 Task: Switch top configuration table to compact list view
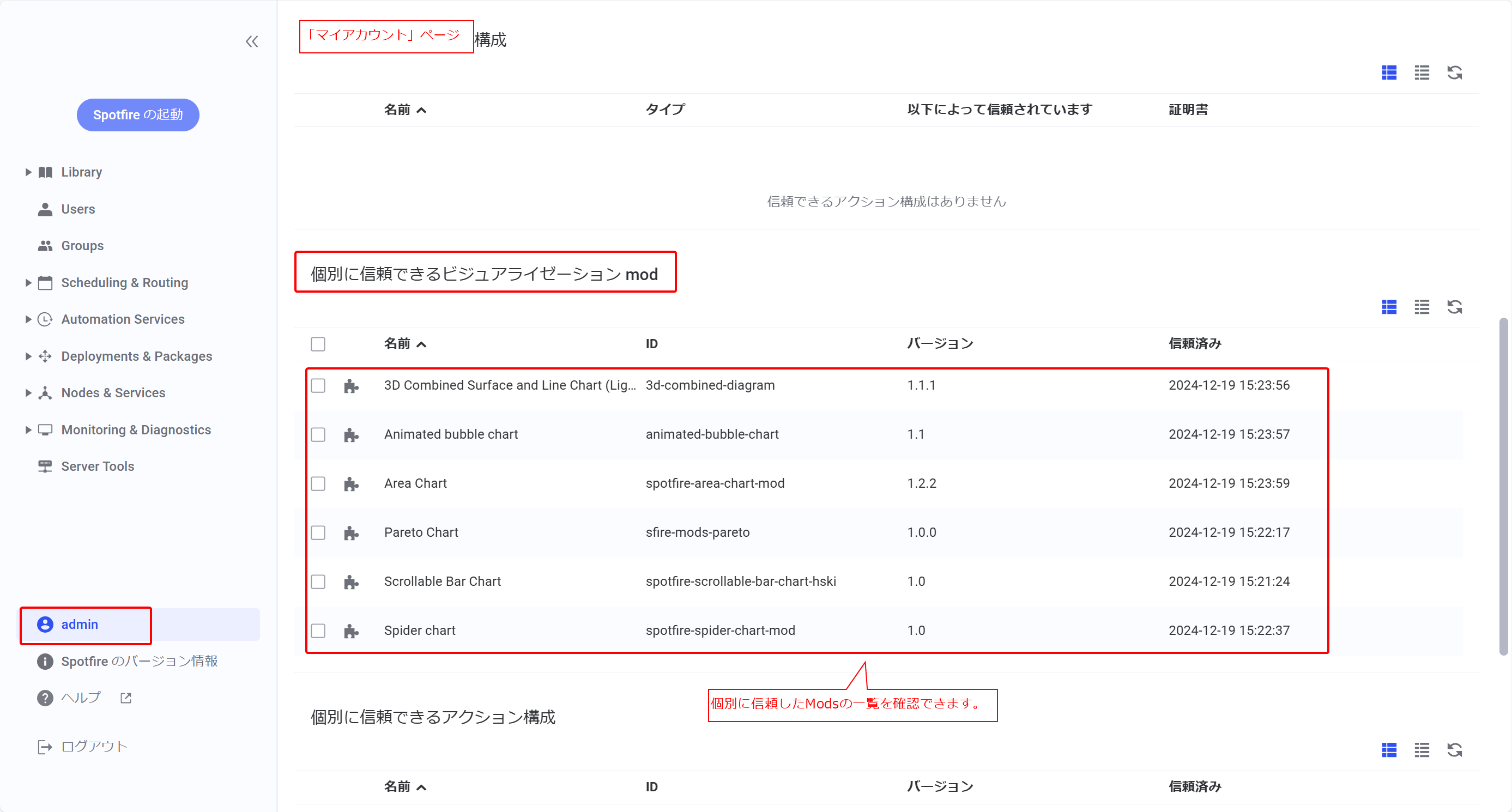(x=1422, y=72)
